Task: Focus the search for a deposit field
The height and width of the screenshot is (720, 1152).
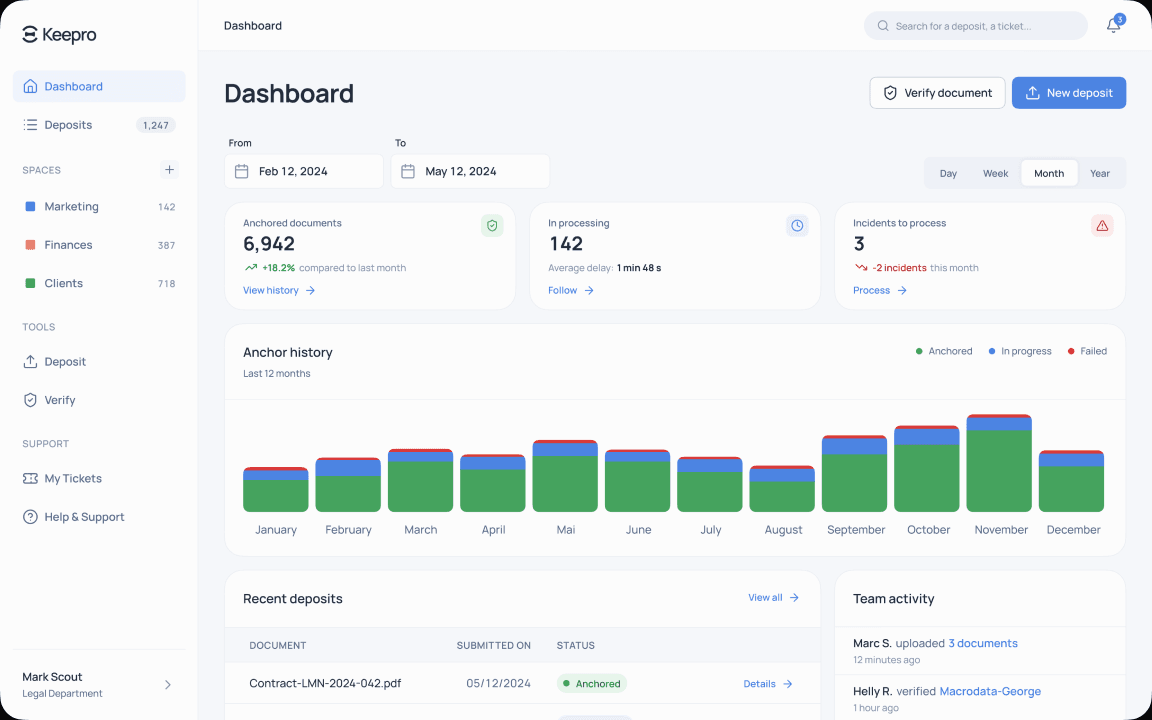Action: point(976,26)
